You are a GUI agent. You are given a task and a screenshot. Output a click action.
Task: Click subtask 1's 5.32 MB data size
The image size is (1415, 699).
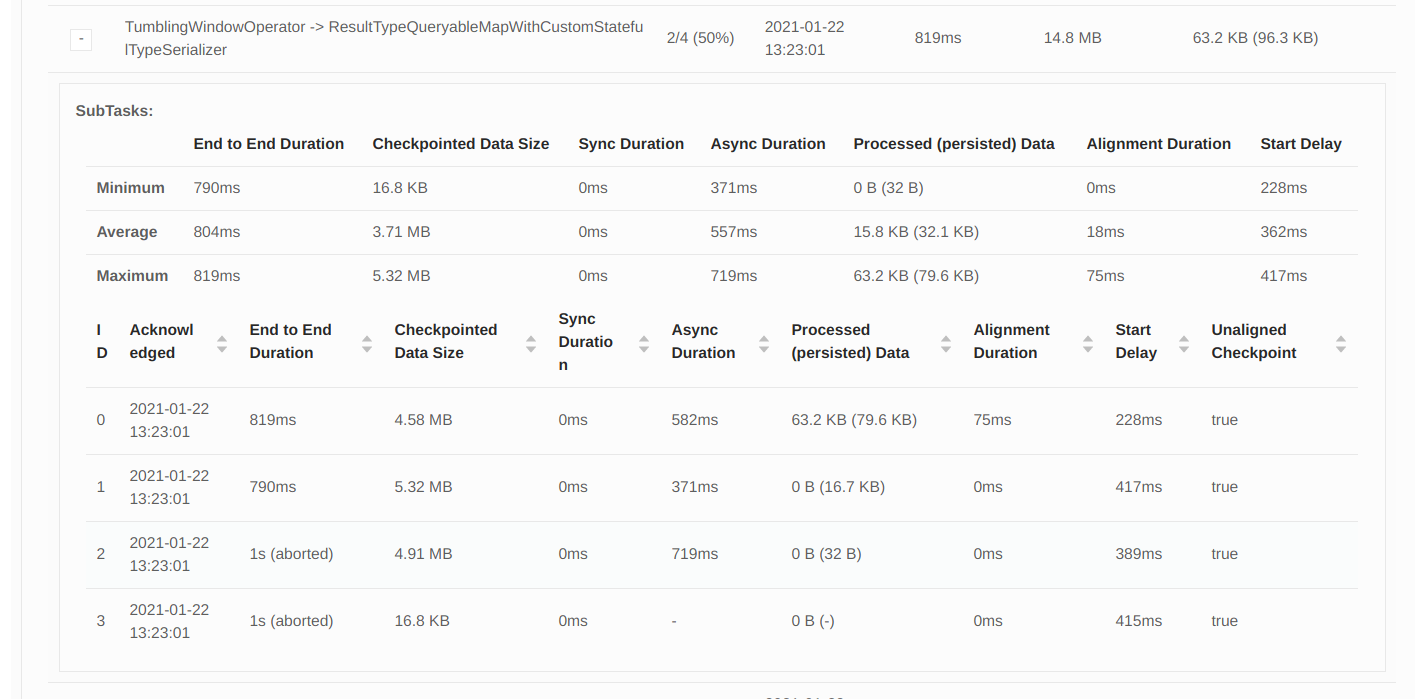pos(423,487)
